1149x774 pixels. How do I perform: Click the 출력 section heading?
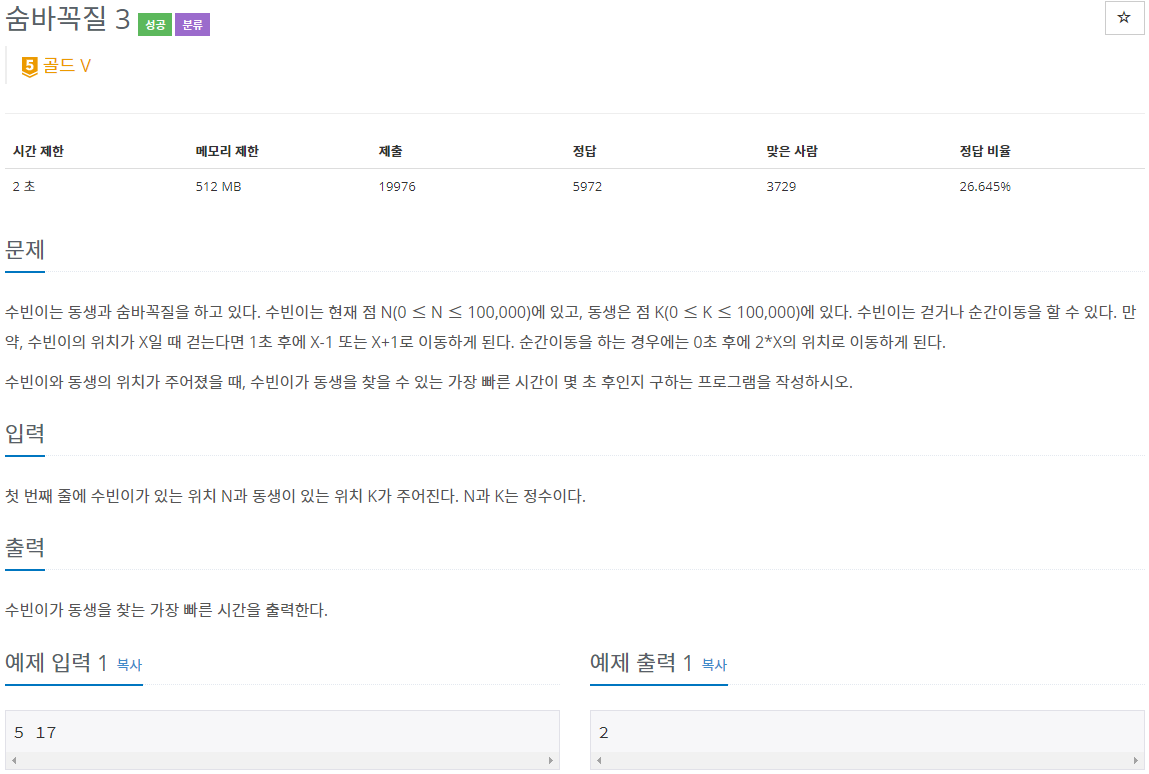25,548
